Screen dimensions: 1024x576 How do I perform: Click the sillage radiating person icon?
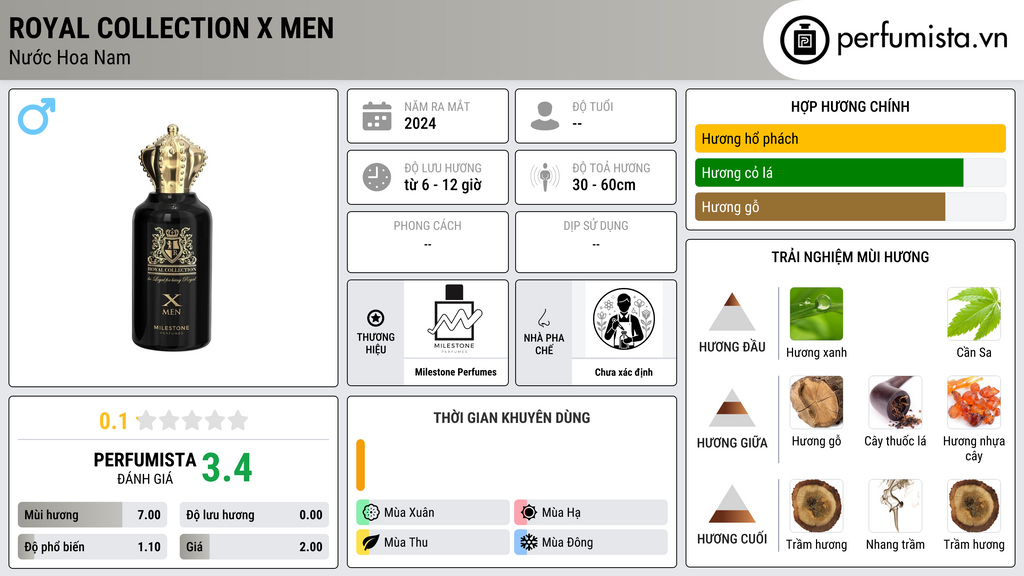[x=545, y=177]
